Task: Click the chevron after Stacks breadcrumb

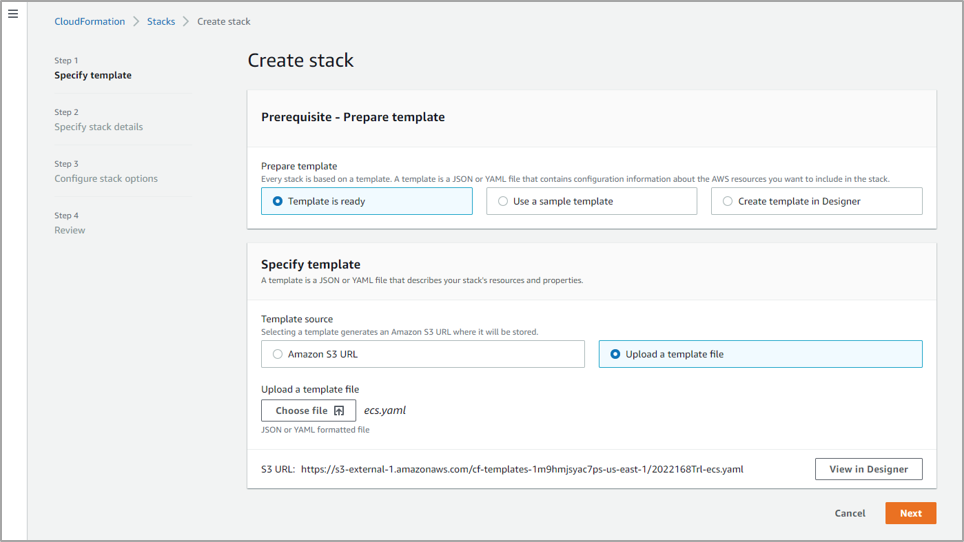Action: click(186, 22)
